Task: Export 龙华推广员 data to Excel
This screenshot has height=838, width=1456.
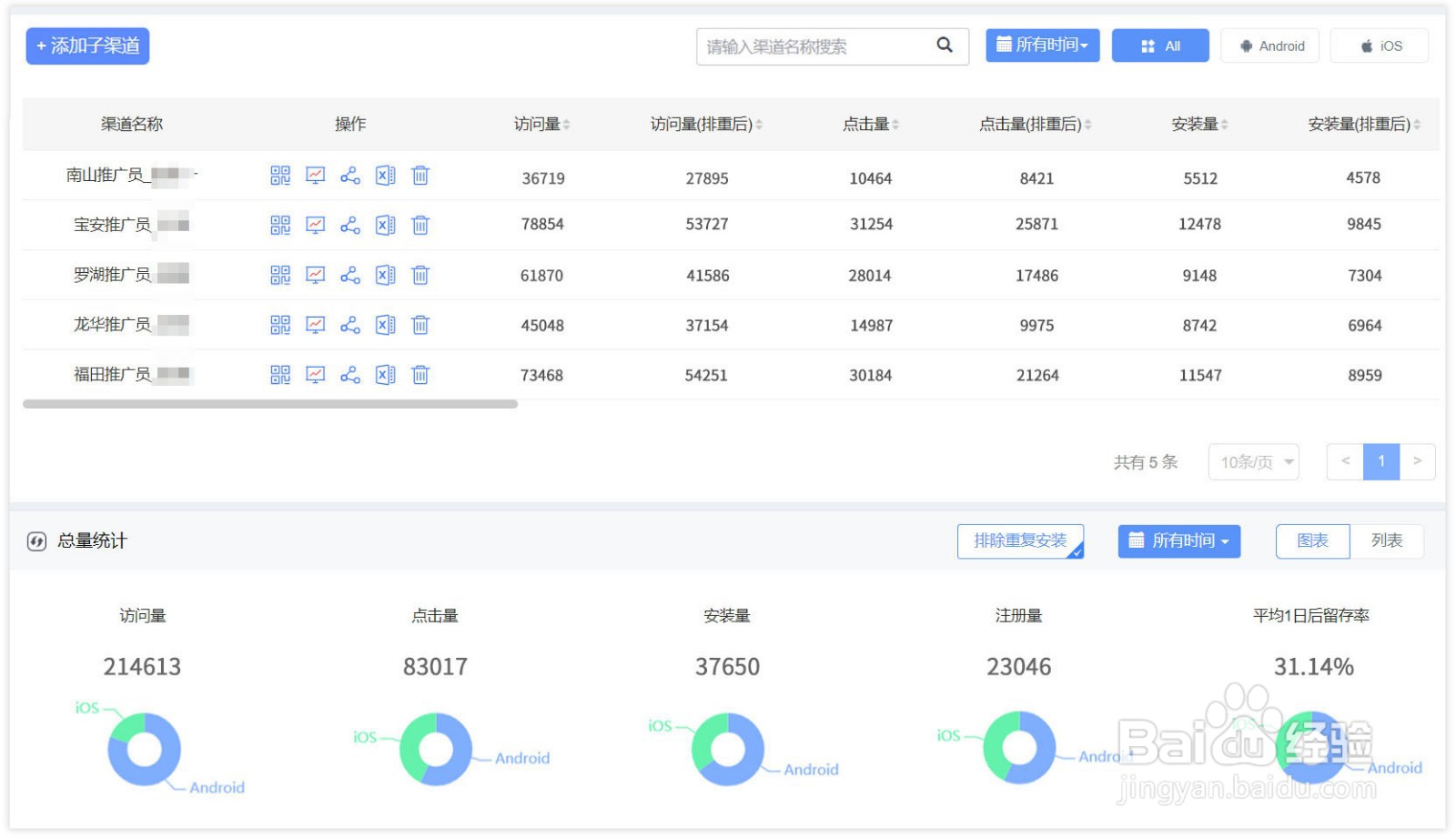Action: (386, 325)
